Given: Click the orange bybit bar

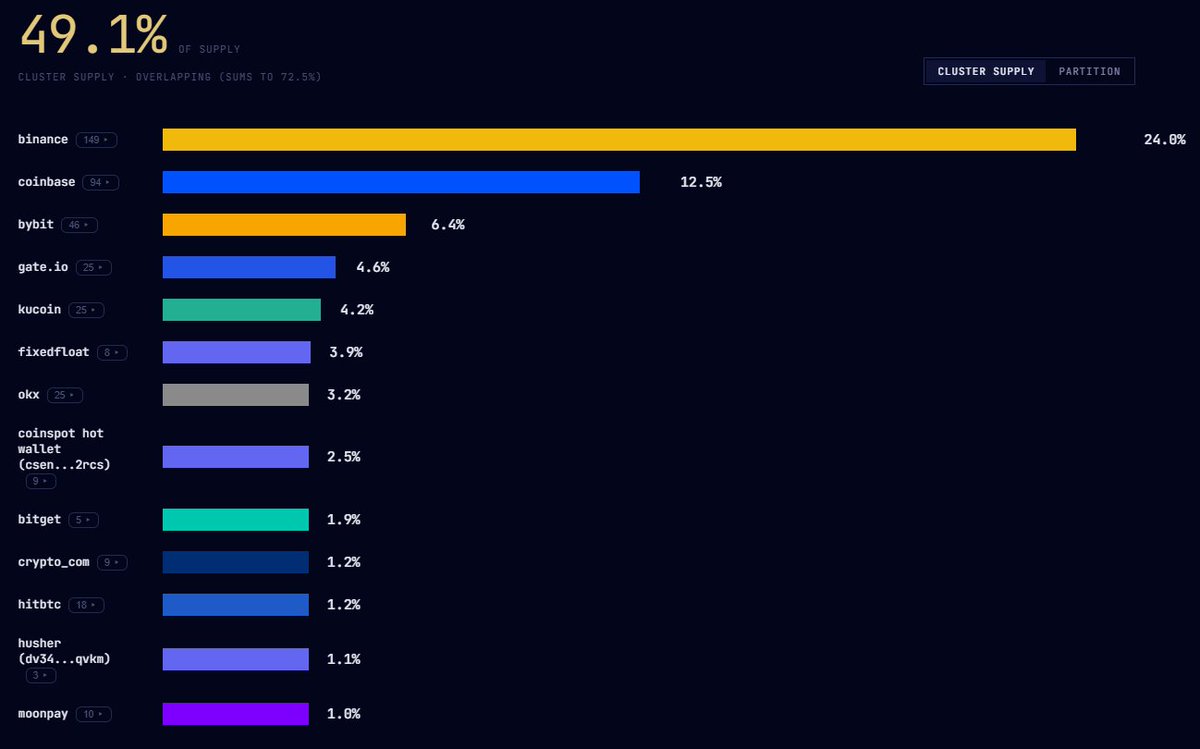Looking at the screenshot, I should pyautogui.click(x=284, y=225).
